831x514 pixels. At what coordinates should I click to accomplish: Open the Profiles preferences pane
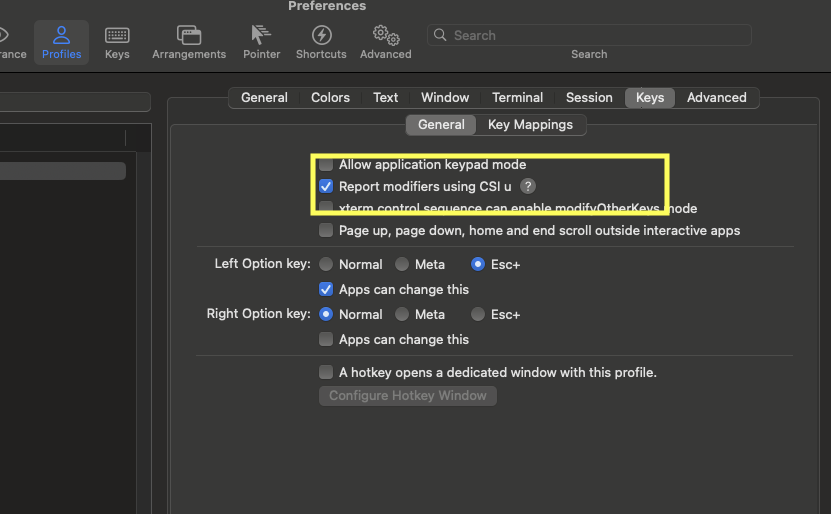tap(61, 43)
